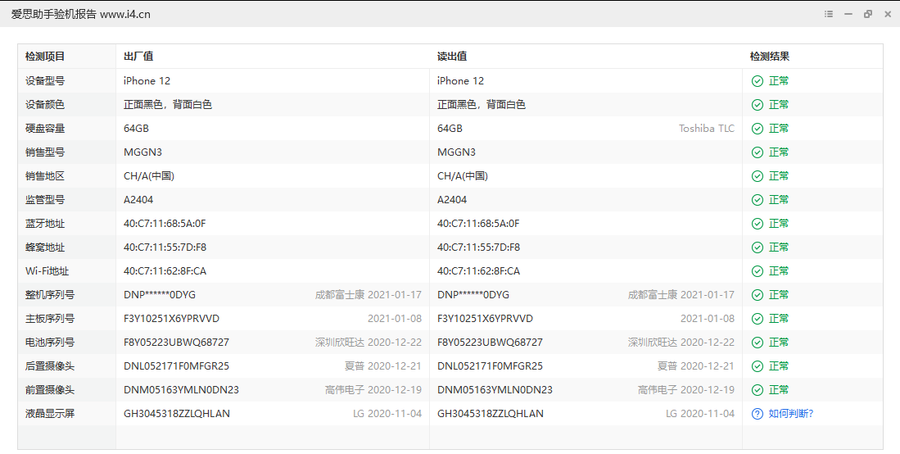Select read LCD serial GH3045318ZZLQHLAN
The width and height of the screenshot is (900, 454).
tap(490, 413)
